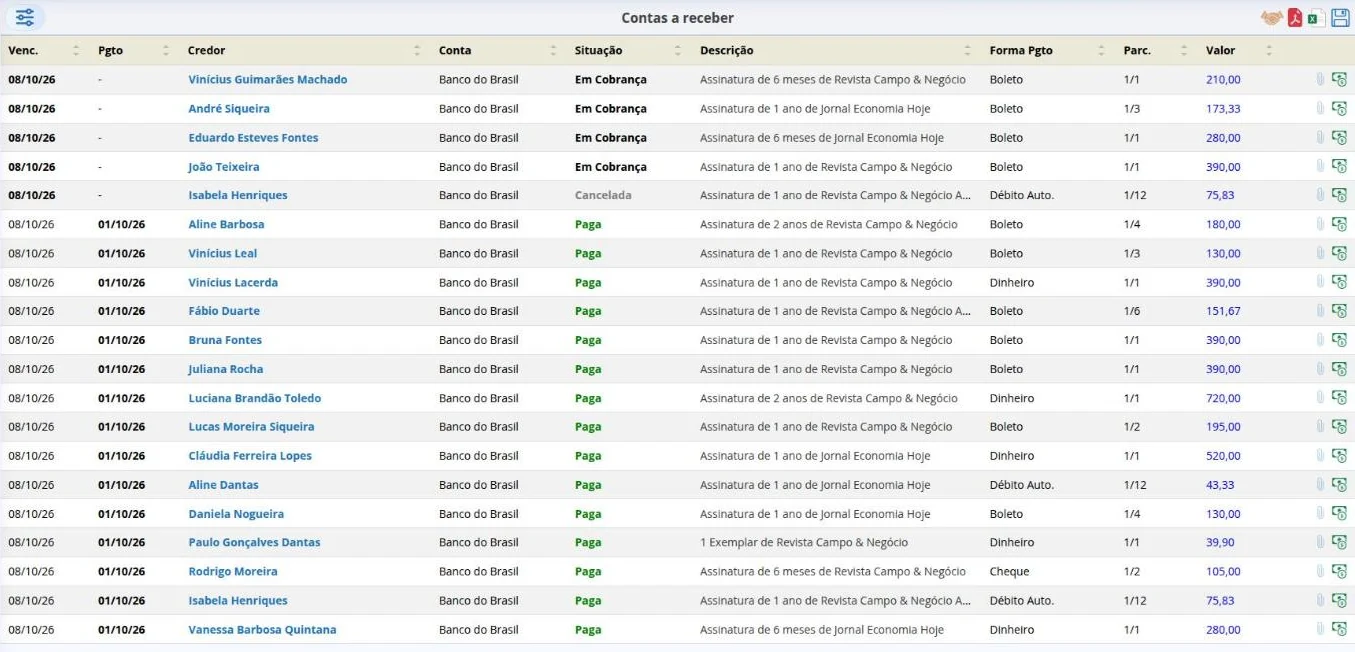Open creditor Luciana Brandão Toledo
This screenshot has height=652, width=1355.
pyautogui.click(x=255, y=398)
